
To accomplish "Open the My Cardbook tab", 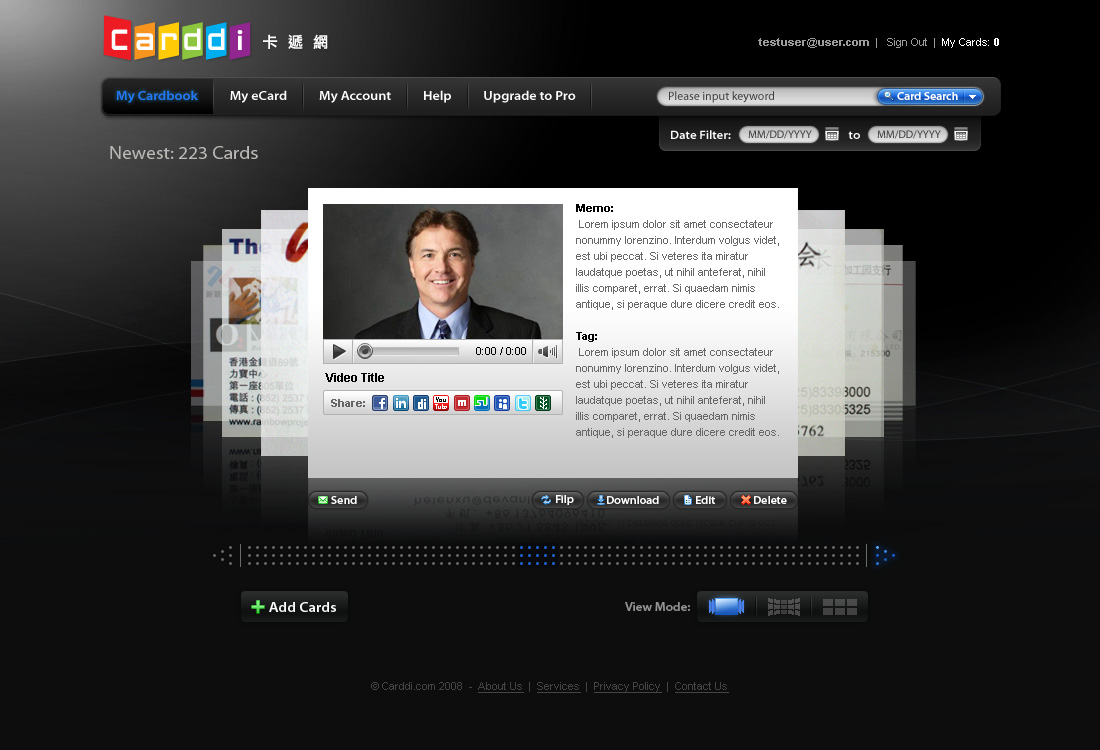I will pyautogui.click(x=157, y=96).
